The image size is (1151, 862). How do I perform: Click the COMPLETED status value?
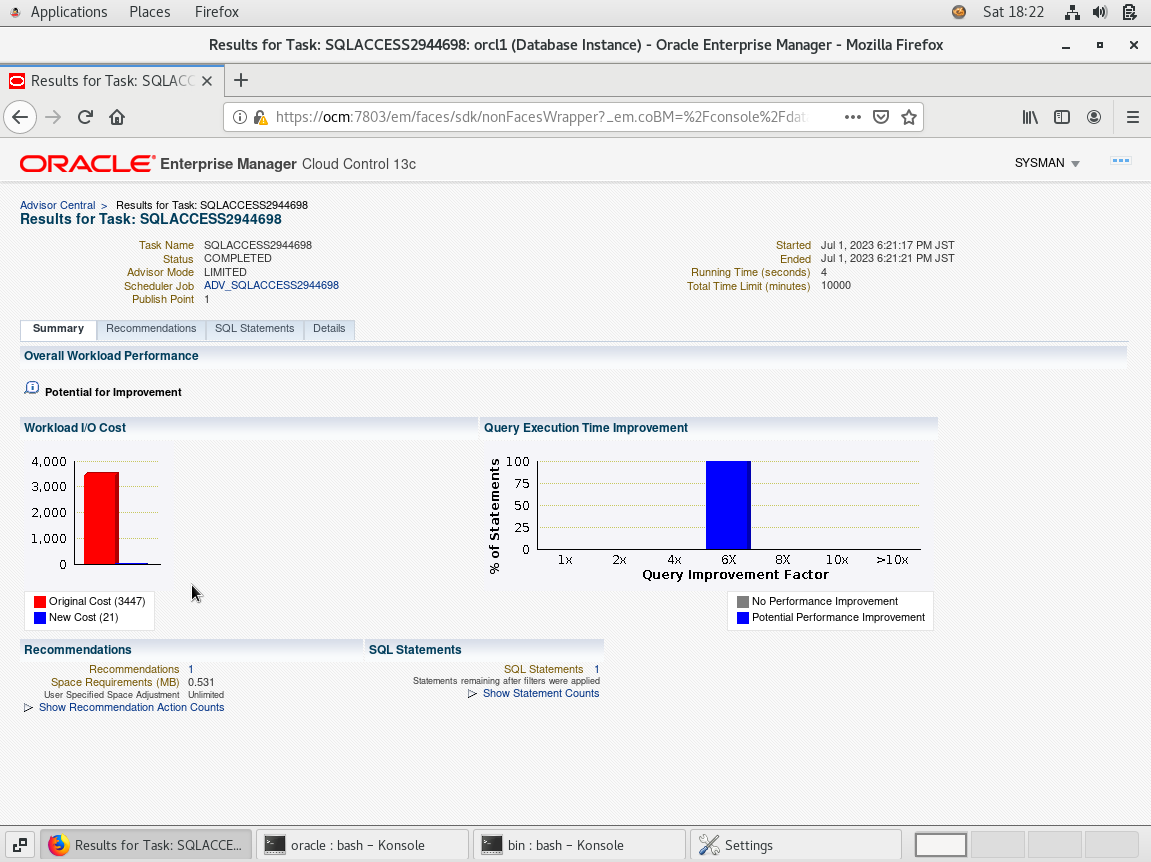coord(238,258)
